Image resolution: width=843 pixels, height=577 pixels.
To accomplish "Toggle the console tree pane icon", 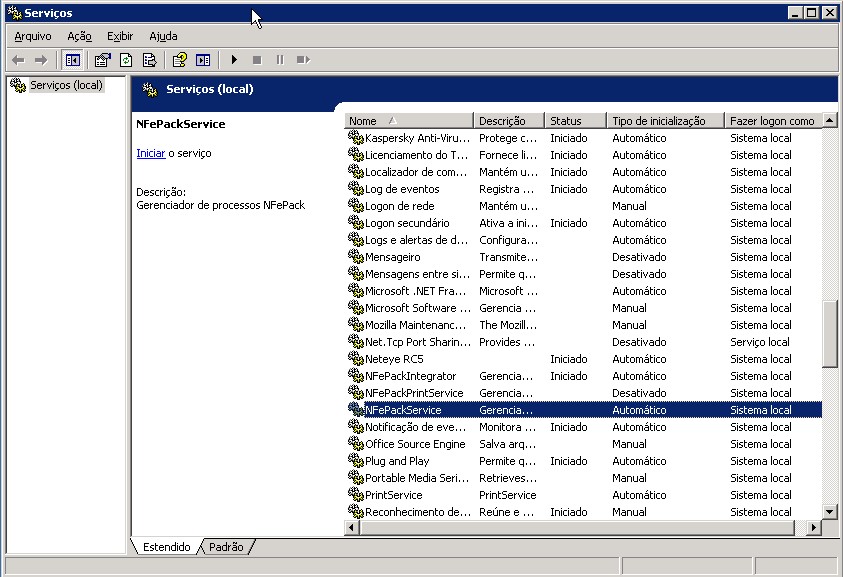I will [72, 60].
